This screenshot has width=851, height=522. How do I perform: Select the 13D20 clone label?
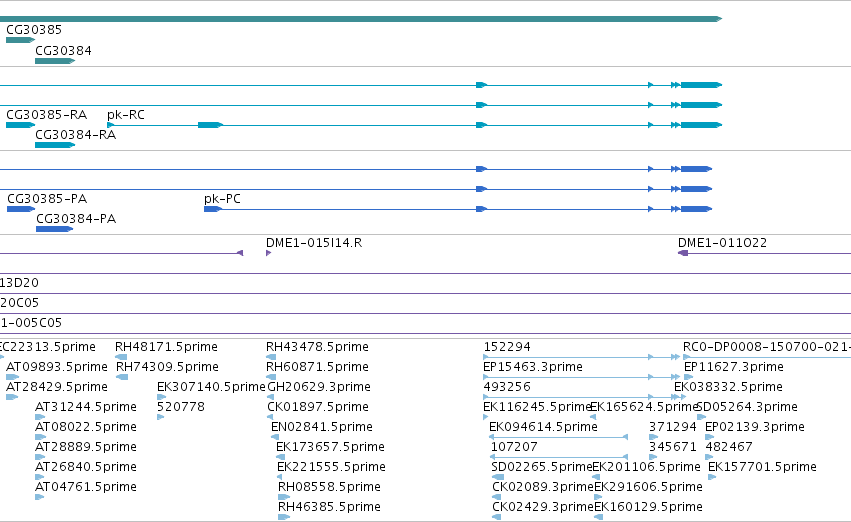[20, 283]
